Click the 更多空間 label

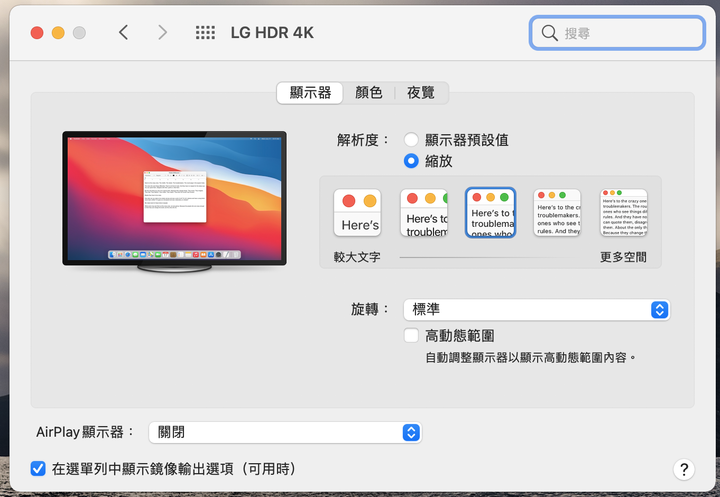[x=623, y=257]
